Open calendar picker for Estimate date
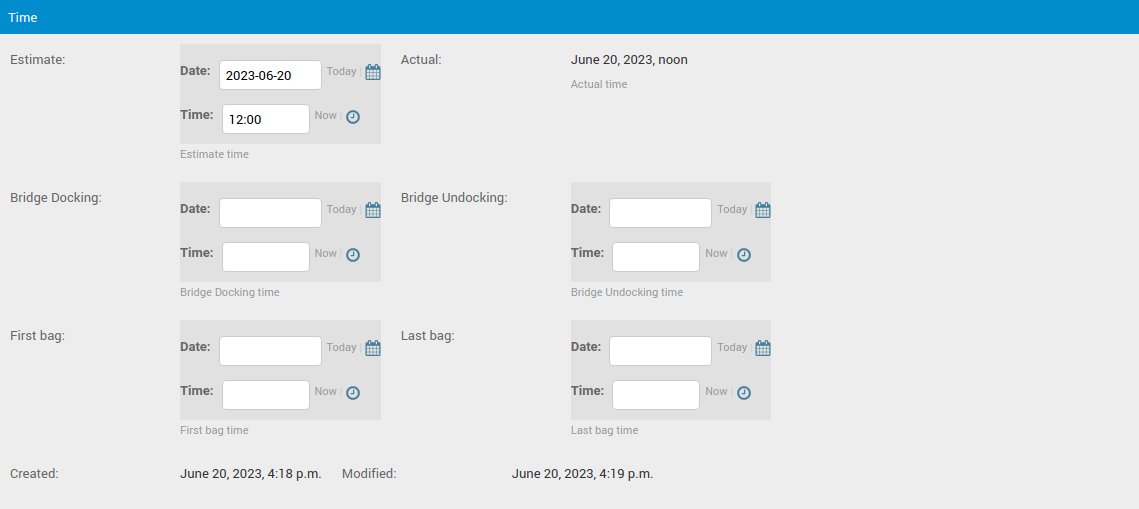The width and height of the screenshot is (1139, 509). tap(373, 72)
